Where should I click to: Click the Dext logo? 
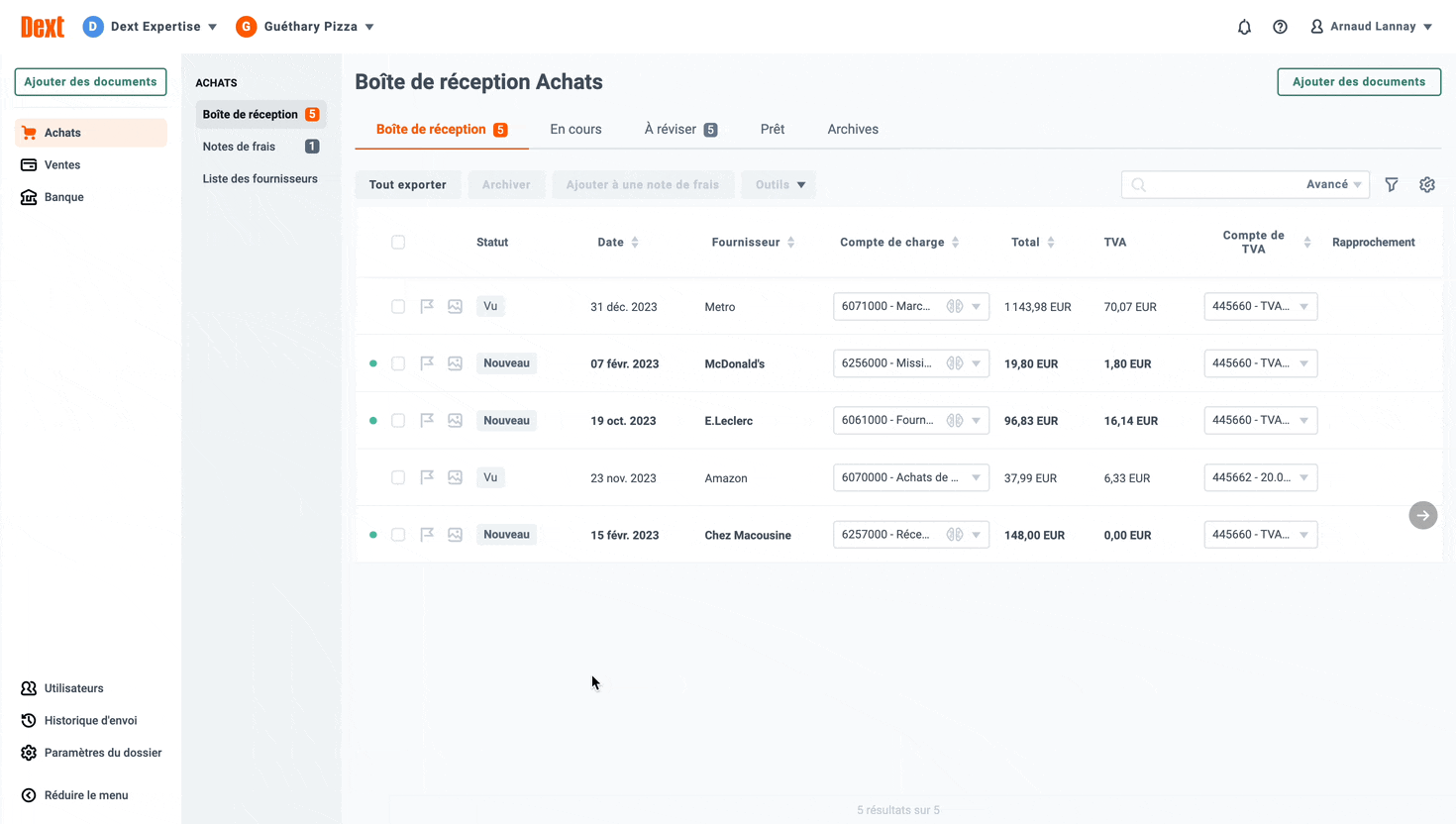(43, 27)
